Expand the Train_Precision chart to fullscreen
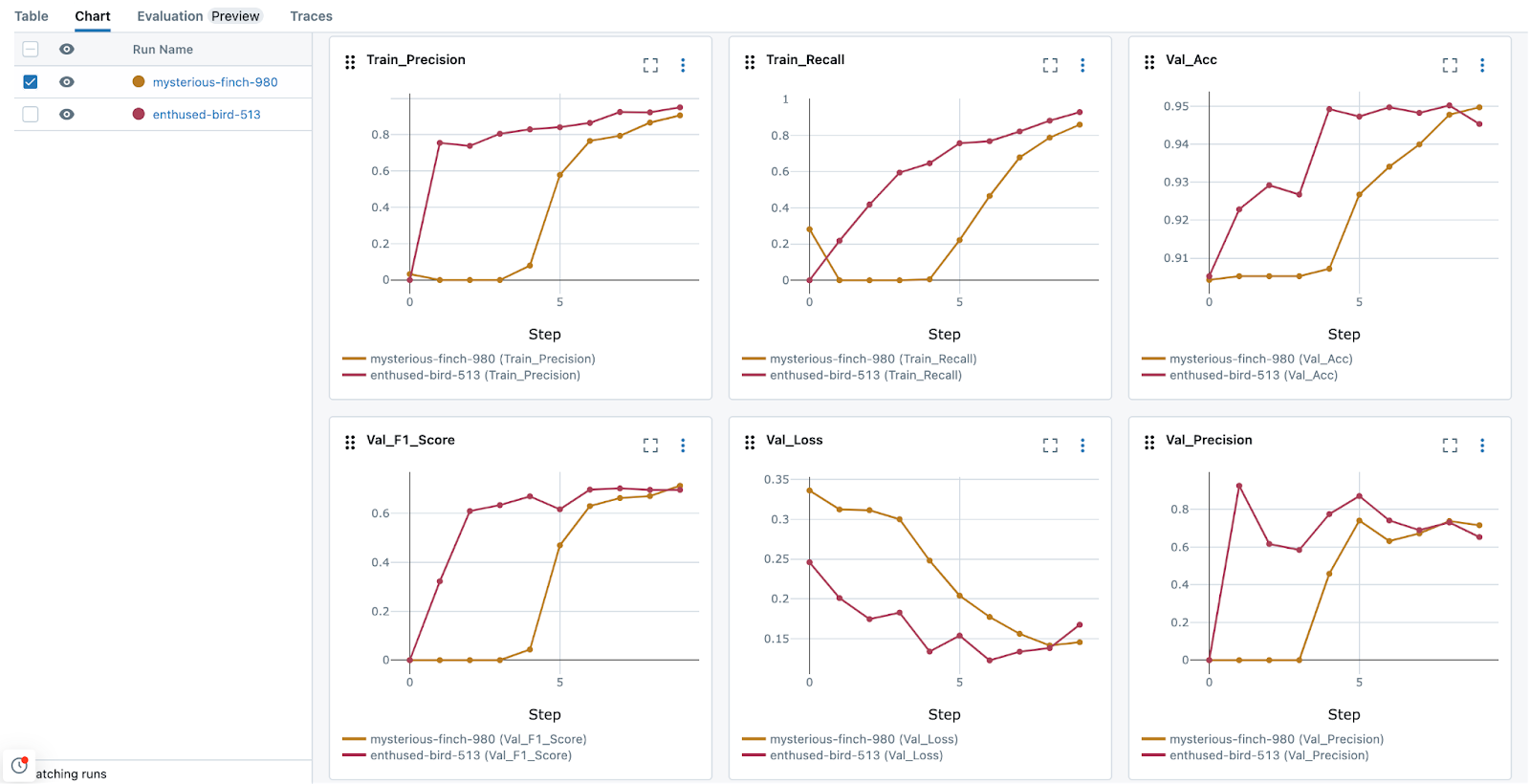1530x784 pixels. [651, 65]
